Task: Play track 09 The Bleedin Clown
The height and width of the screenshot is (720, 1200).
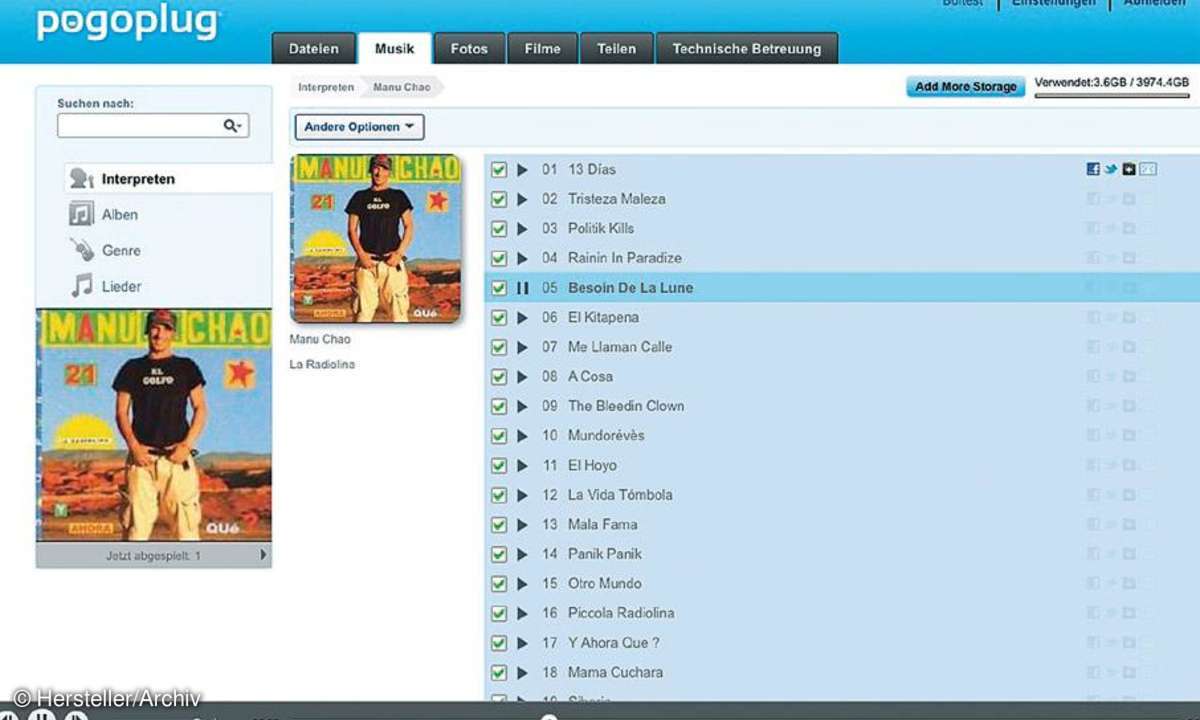Action: (x=522, y=406)
